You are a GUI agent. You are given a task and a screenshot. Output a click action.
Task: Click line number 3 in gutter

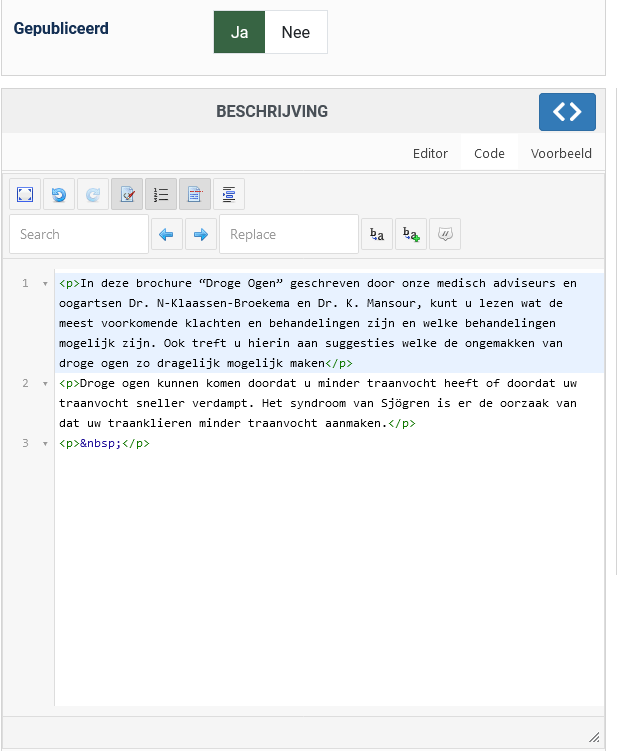25,444
